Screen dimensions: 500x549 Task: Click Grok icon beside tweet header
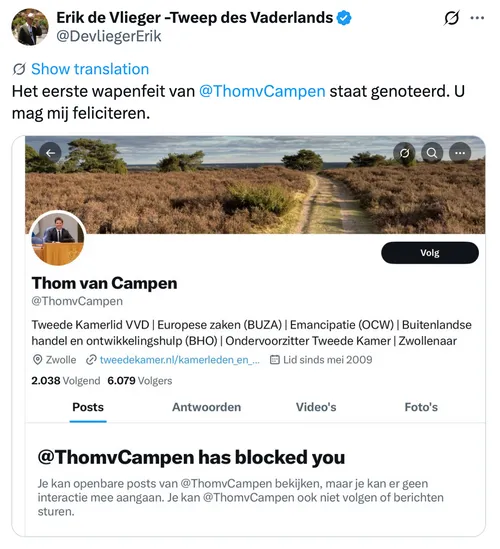pos(451,18)
